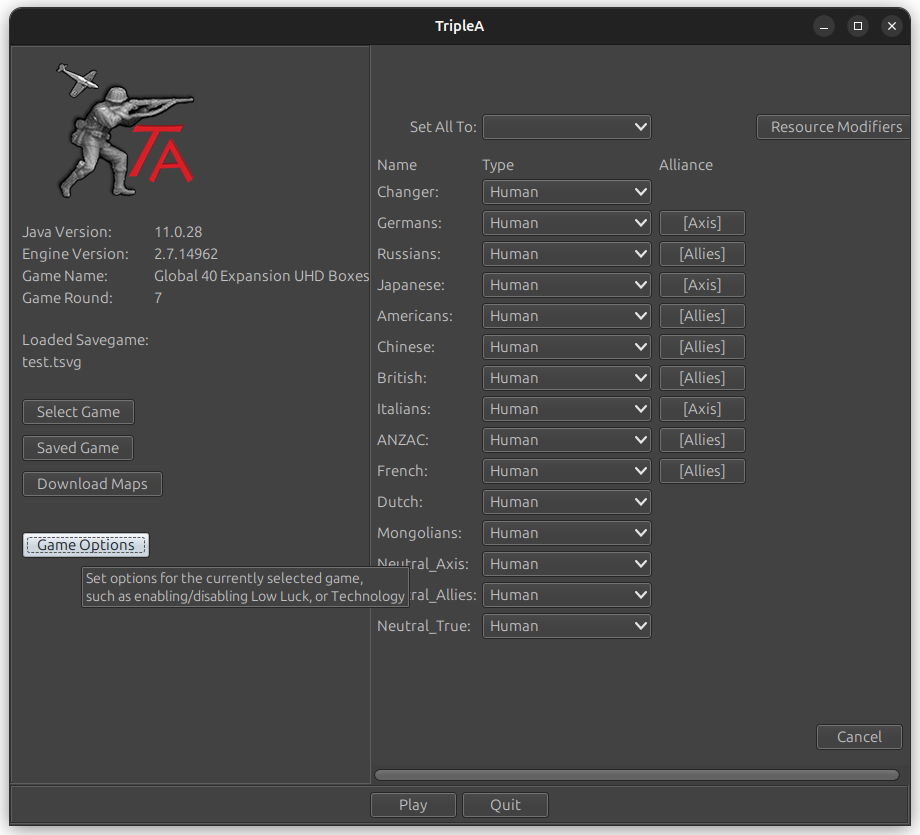This screenshot has height=835, width=920.
Task: Click the Saved Game button
Action: [77, 447]
